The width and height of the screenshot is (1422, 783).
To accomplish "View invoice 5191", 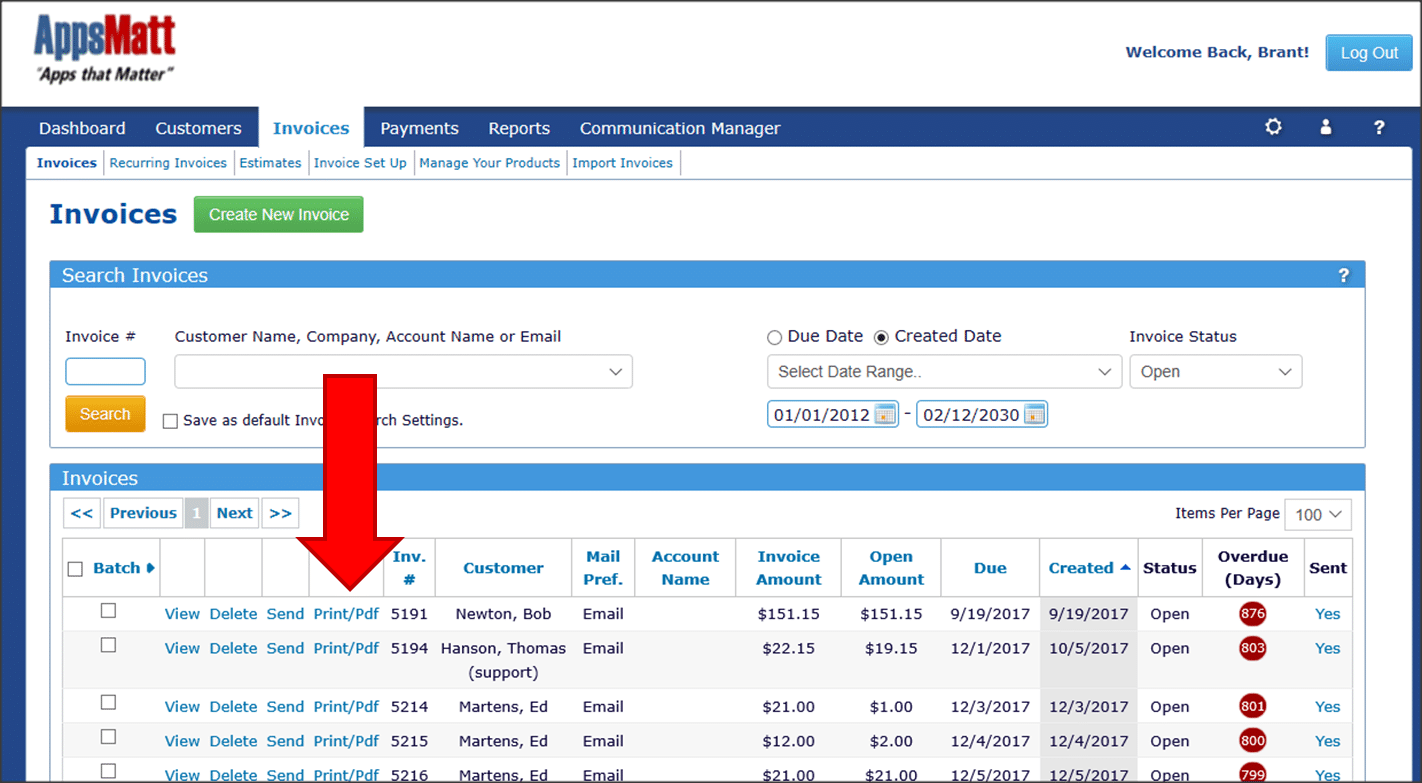I will point(182,614).
